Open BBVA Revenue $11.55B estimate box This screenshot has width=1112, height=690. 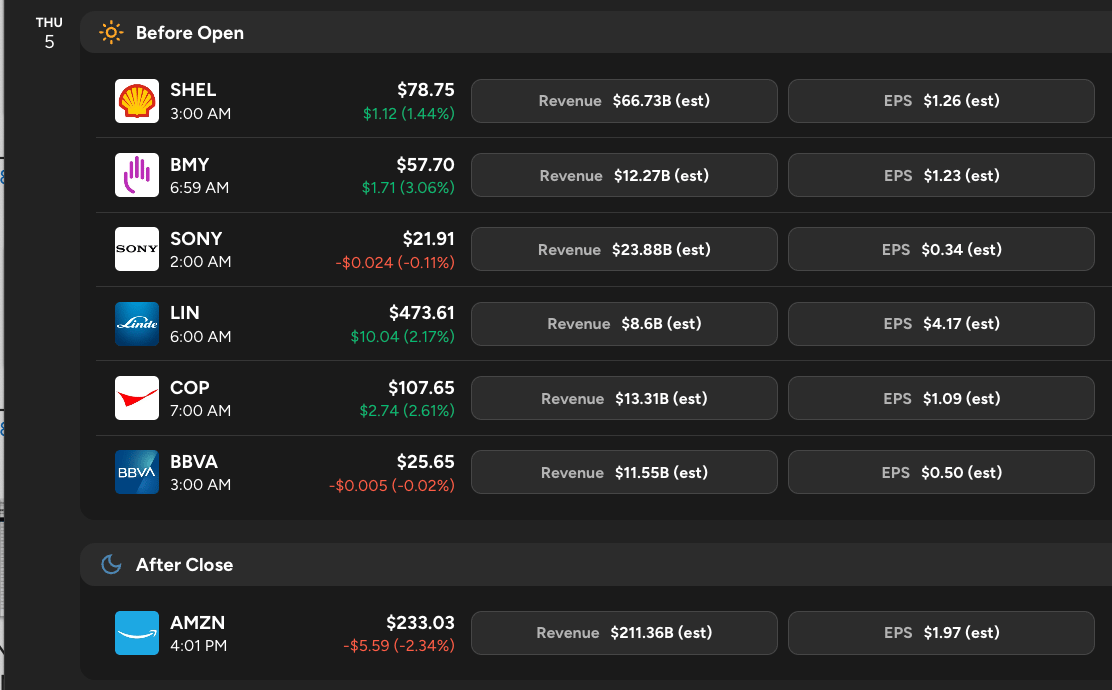(x=624, y=472)
